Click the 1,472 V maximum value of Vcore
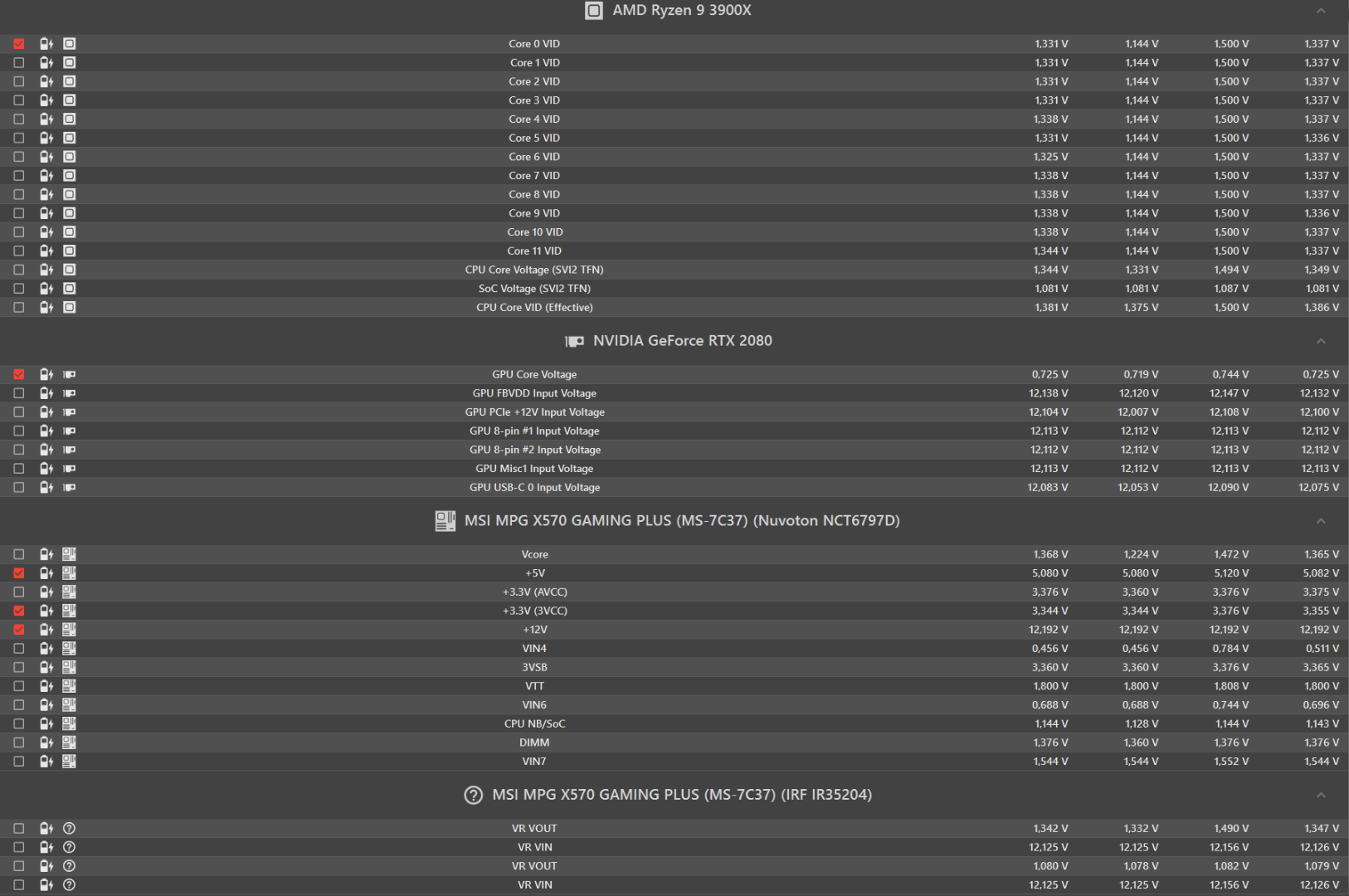1349x896 pixels. [1231, 554]
